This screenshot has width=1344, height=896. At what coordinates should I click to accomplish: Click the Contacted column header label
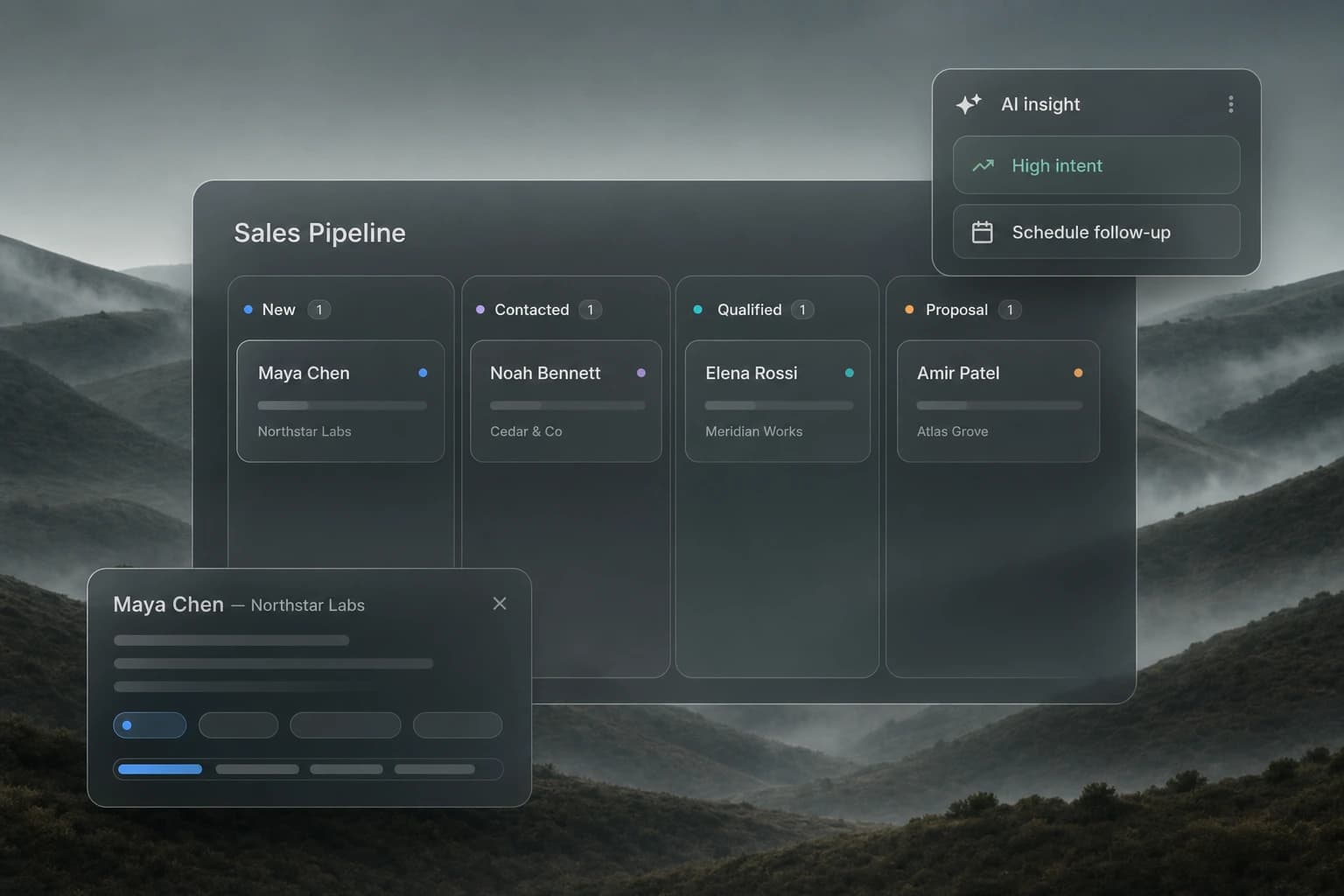[x=532, y=310]
